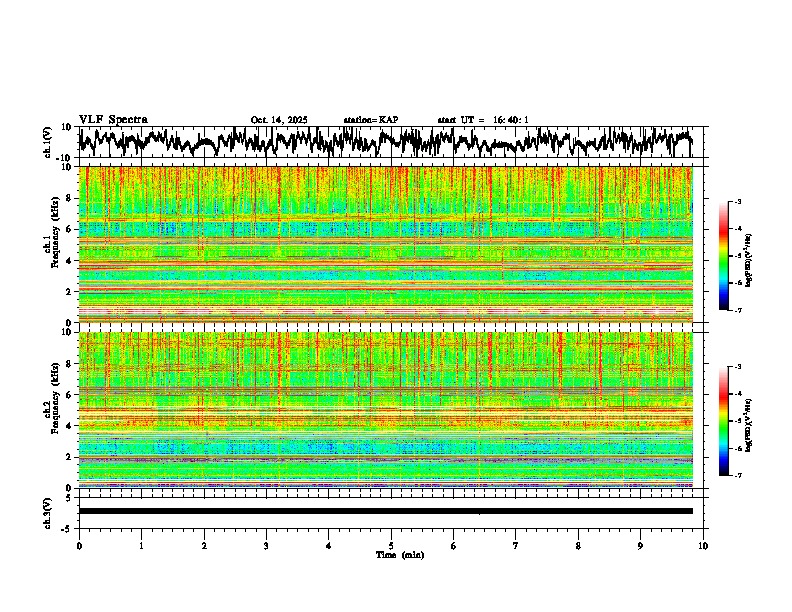
Task: Click the ch.2 color scale bar
Action: [724, 421]
